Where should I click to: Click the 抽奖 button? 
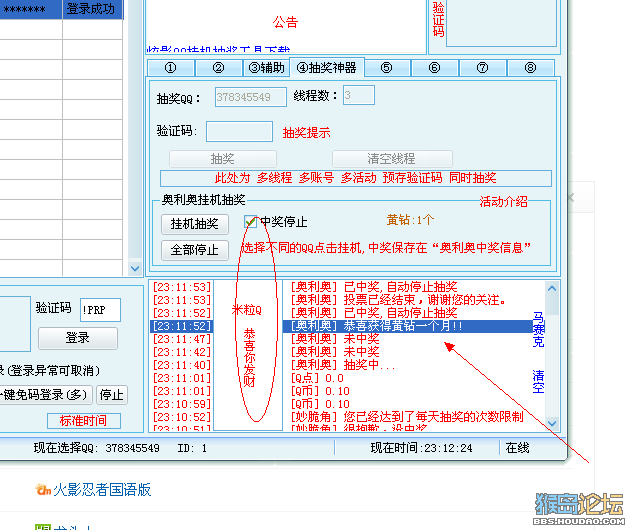223,159
